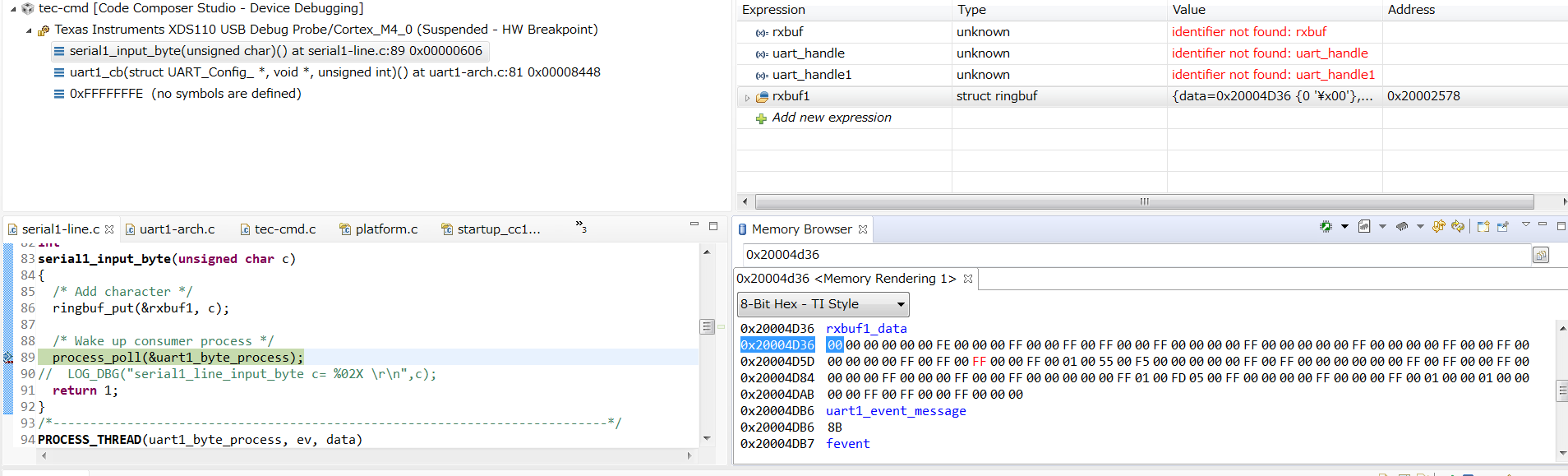Viewport: 1568px width, 476px height.
Task: Open a new Memory Browser view
Action: 1483,227
